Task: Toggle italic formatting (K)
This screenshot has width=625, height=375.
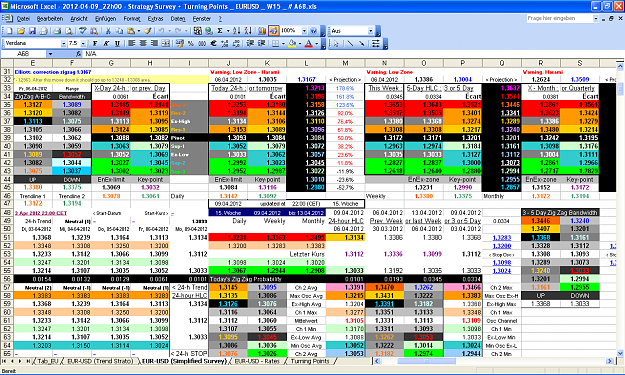Action: pyautogui.click(x=106, y=43)
